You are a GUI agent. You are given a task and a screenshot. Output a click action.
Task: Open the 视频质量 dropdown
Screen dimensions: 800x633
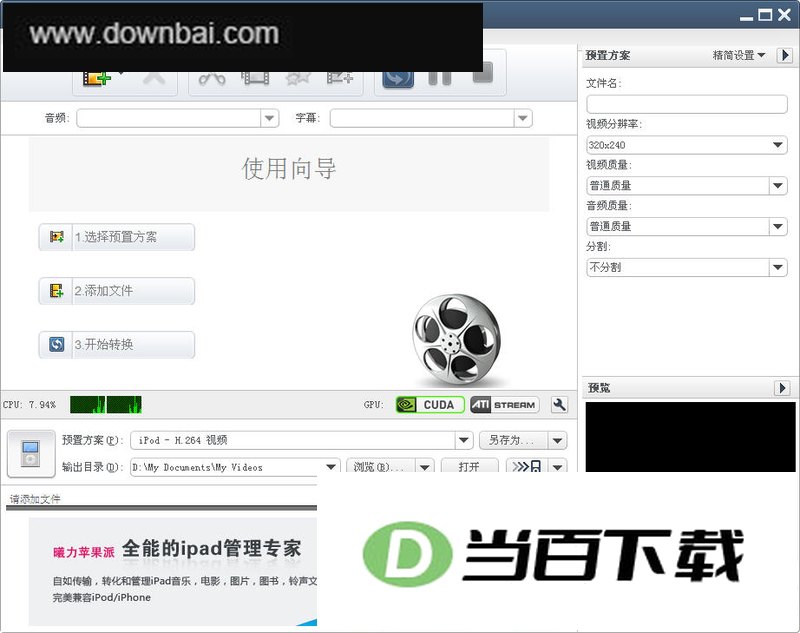coord(687,186)
